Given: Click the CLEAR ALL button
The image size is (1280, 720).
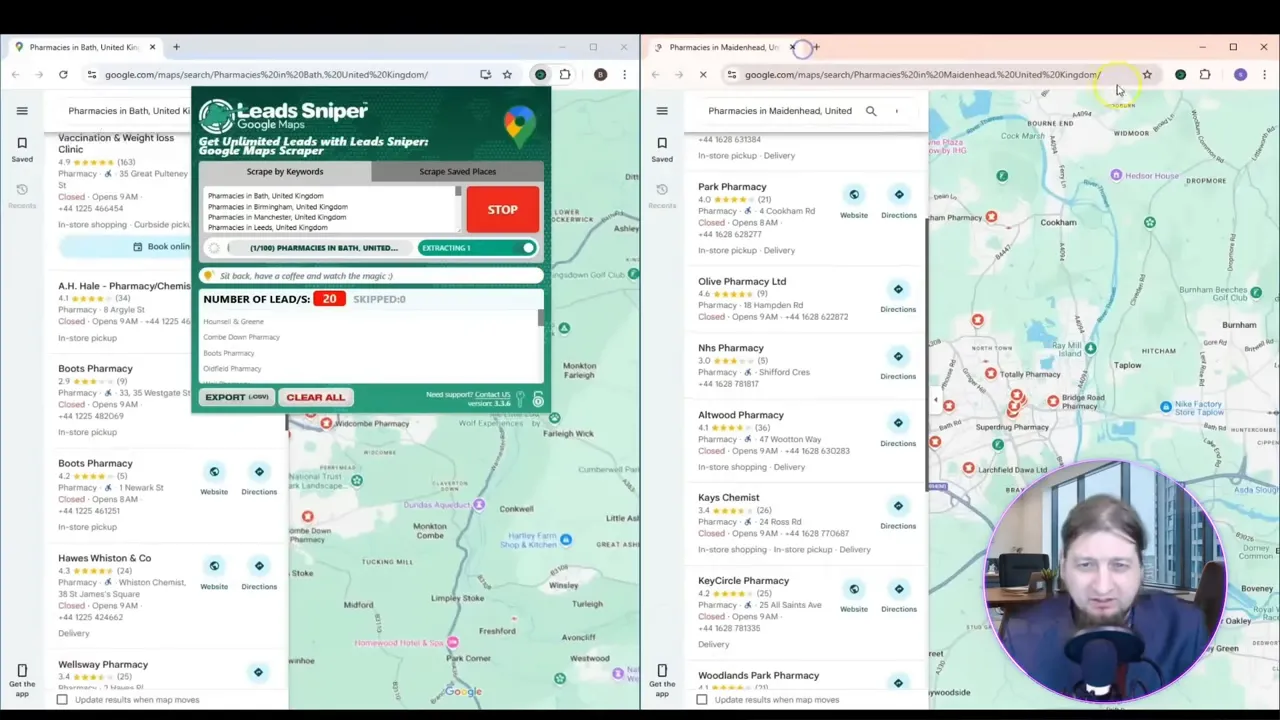Looking at the screenshot, I should [315, 397].
